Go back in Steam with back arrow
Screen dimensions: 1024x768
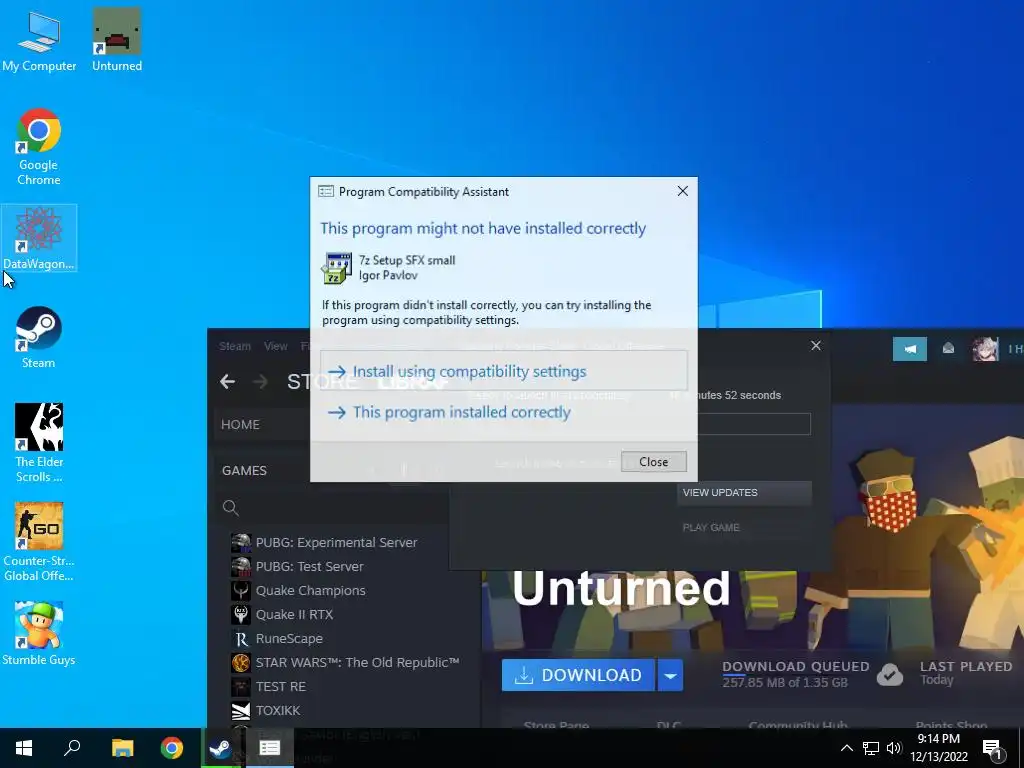click(227, 381)
